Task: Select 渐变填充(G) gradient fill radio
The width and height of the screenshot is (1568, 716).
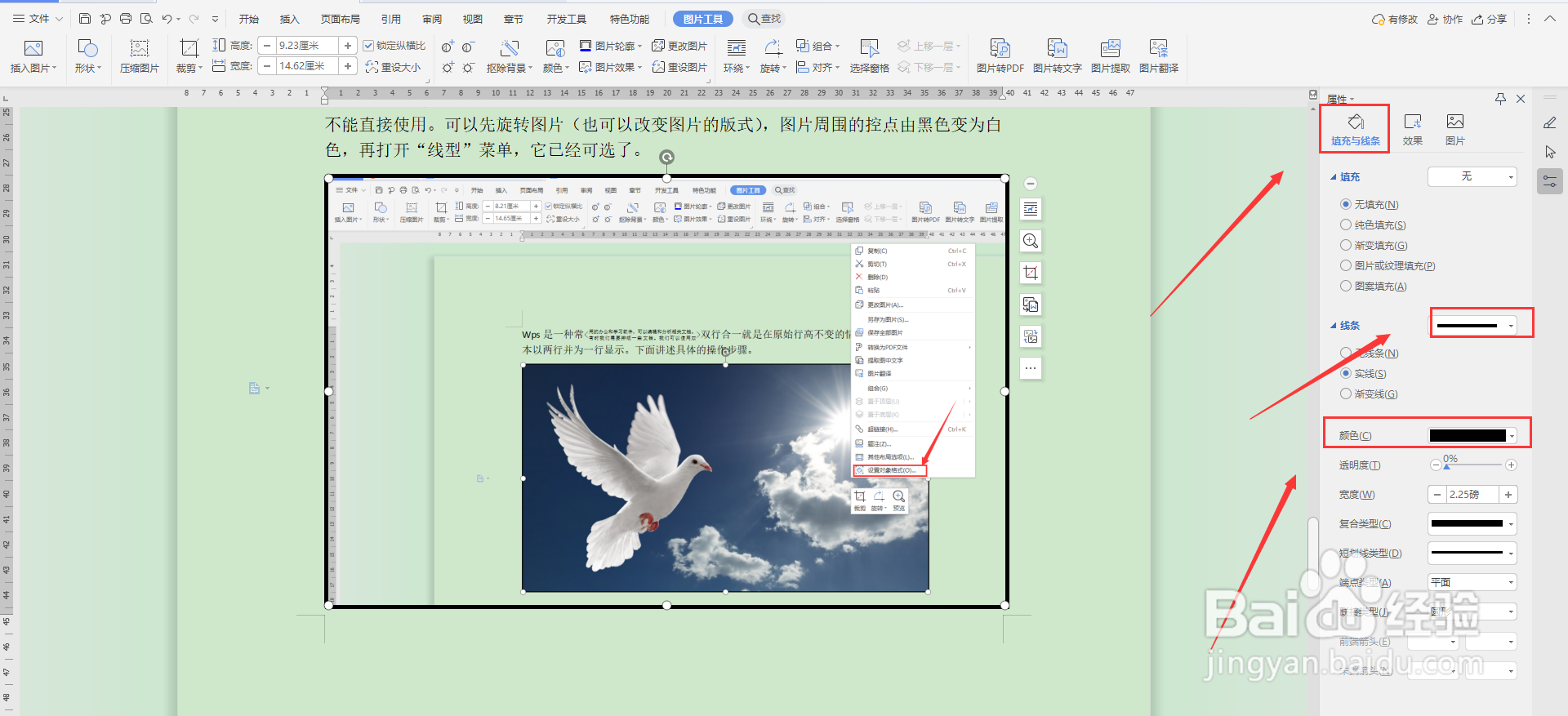Action: [1346, 245]
